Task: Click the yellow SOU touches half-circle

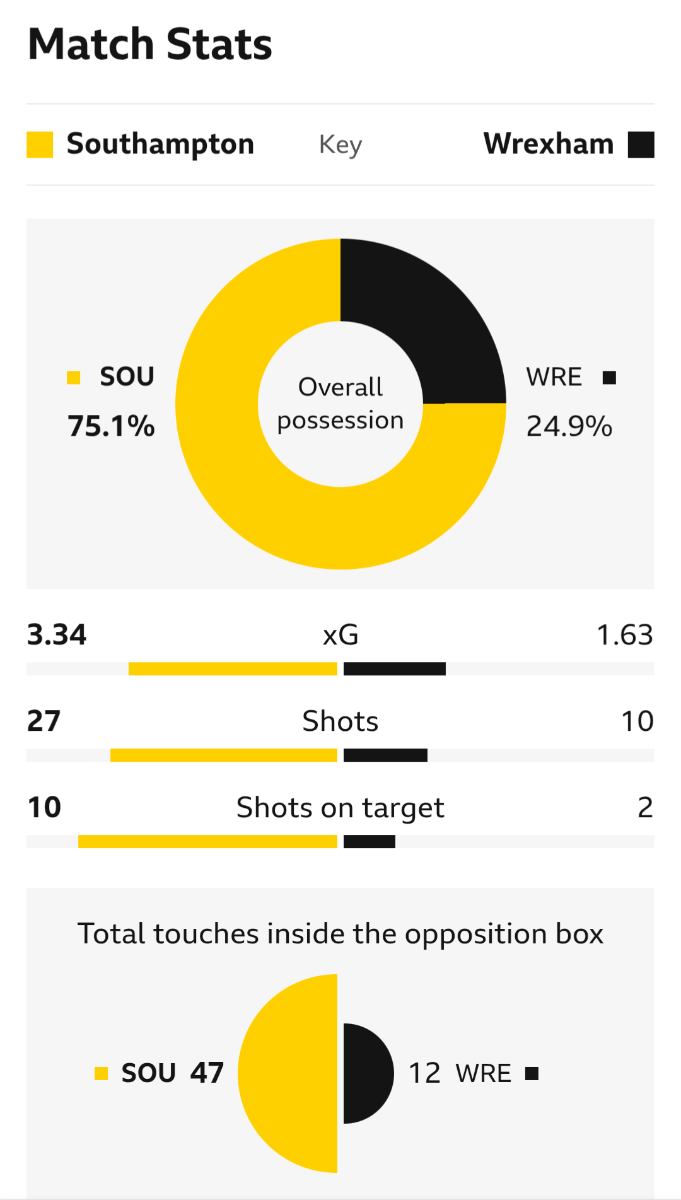Action: [x=288, y=1073]
